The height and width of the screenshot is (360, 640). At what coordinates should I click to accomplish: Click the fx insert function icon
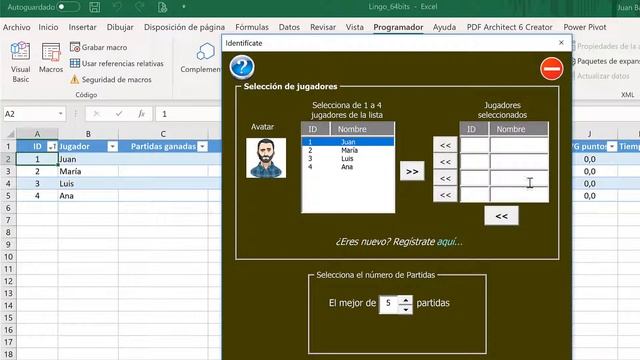141,114
